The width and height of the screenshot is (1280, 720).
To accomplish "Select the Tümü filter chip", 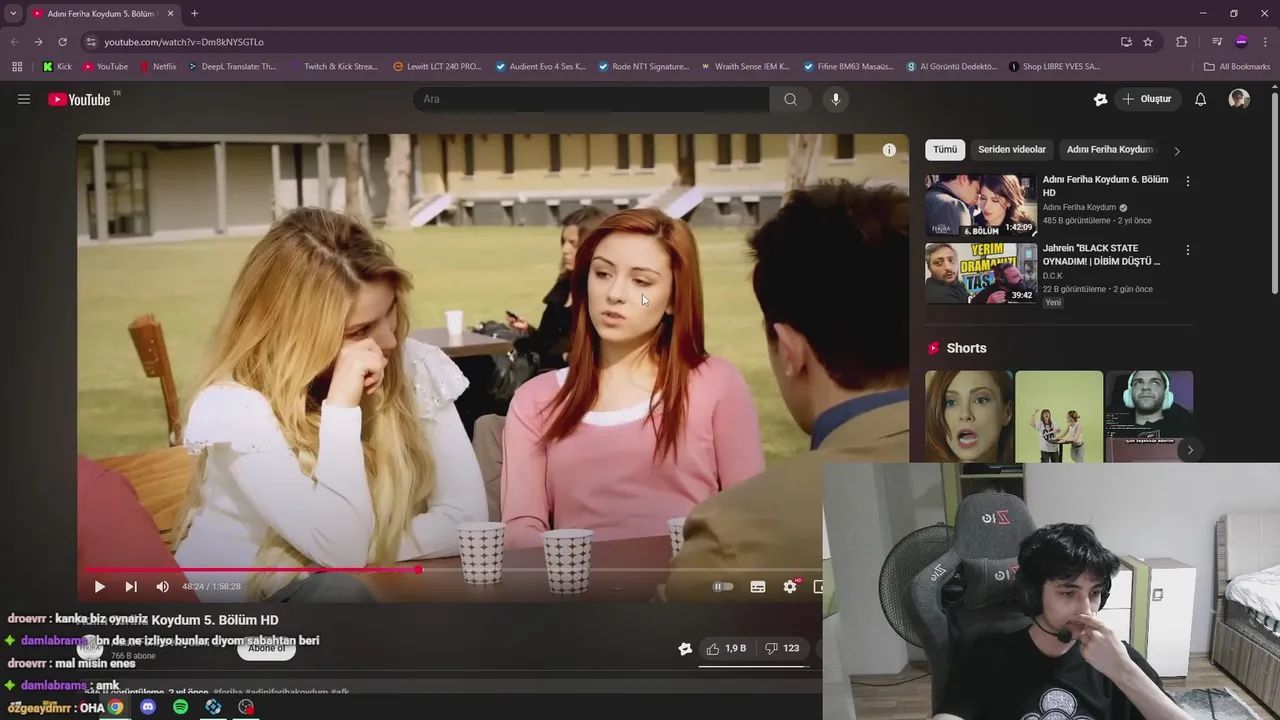I will point(945,150).
